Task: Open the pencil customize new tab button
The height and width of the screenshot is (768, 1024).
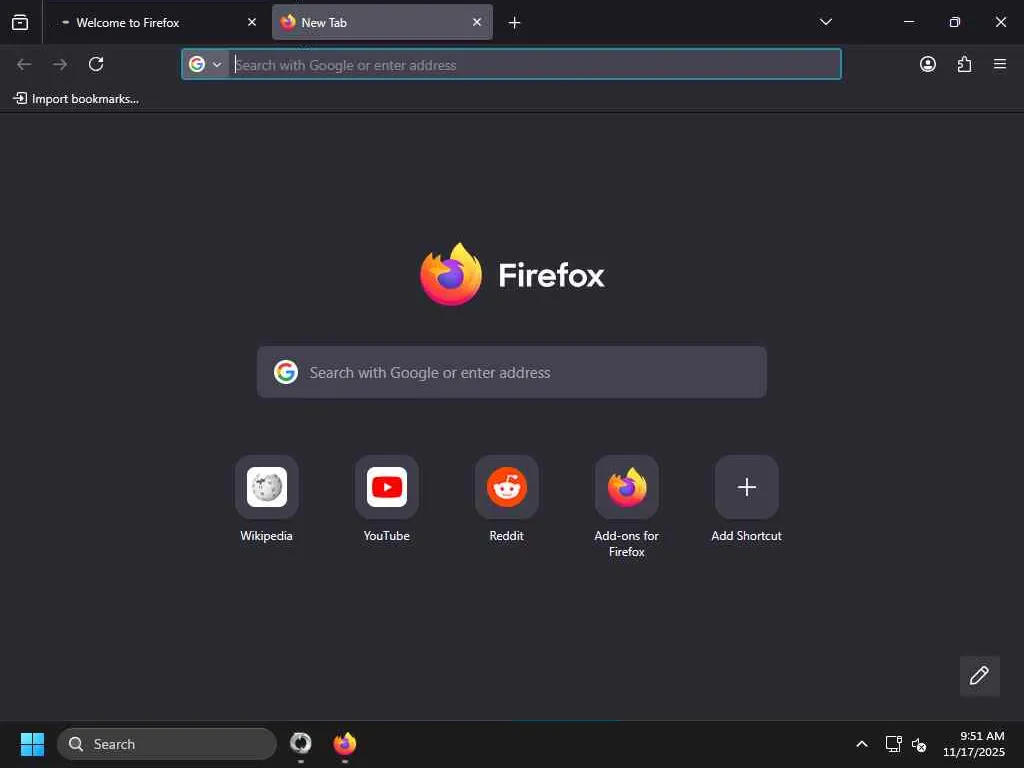Action: coord(979,675)
